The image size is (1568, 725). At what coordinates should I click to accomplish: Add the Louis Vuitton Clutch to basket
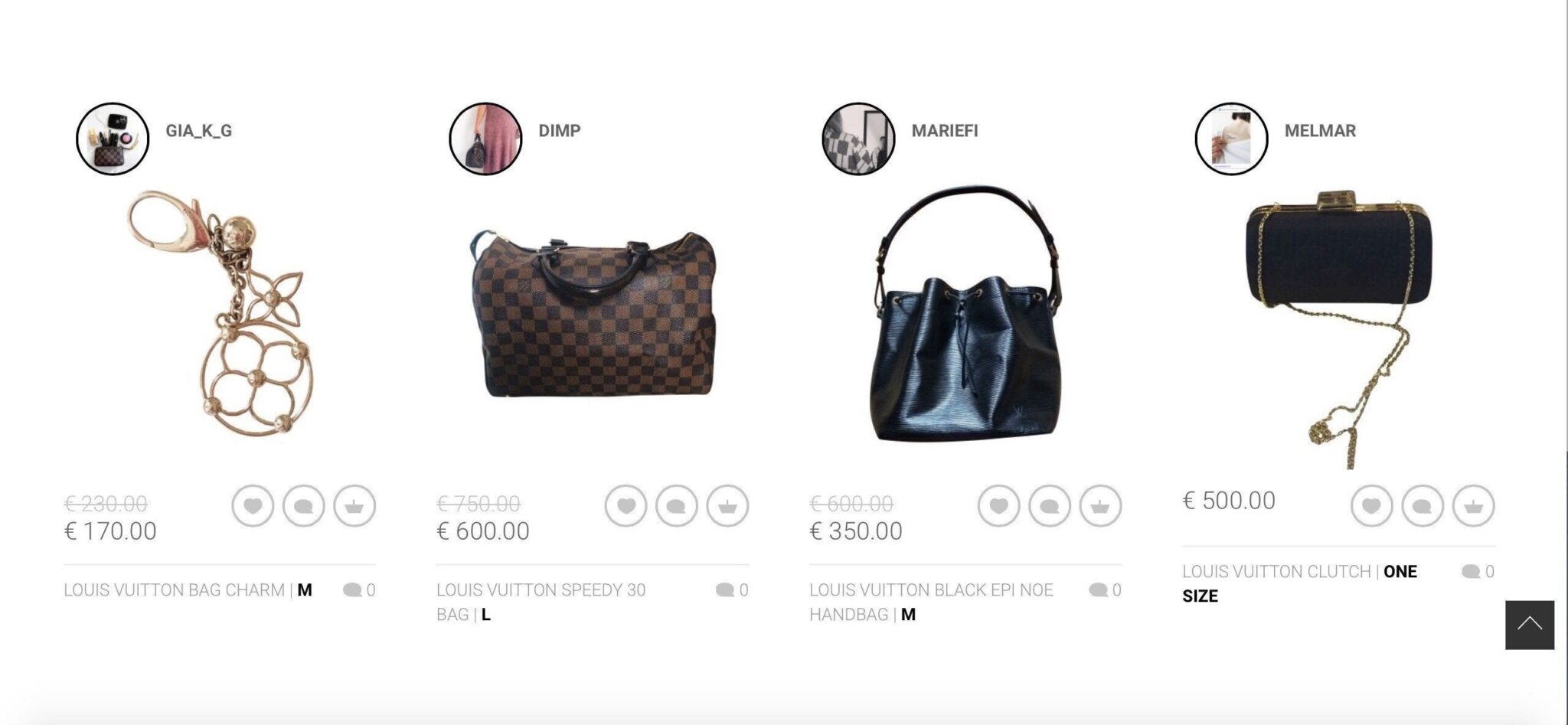[1473, 506]
